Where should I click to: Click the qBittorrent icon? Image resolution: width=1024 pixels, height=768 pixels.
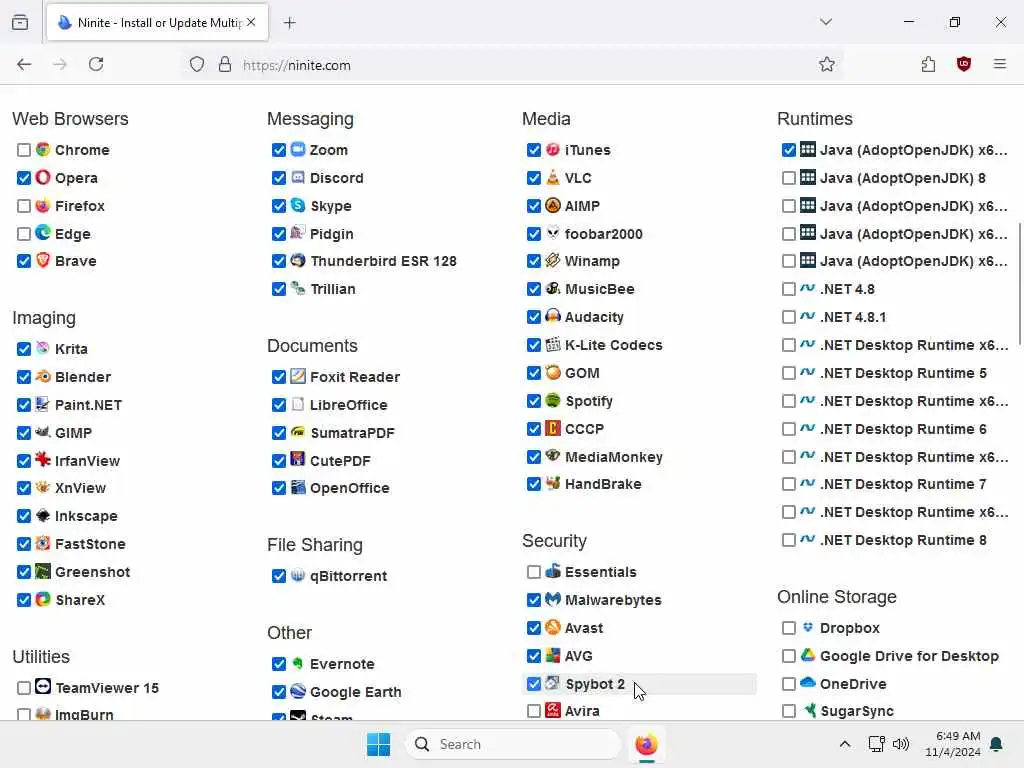(x=298, y=575)
